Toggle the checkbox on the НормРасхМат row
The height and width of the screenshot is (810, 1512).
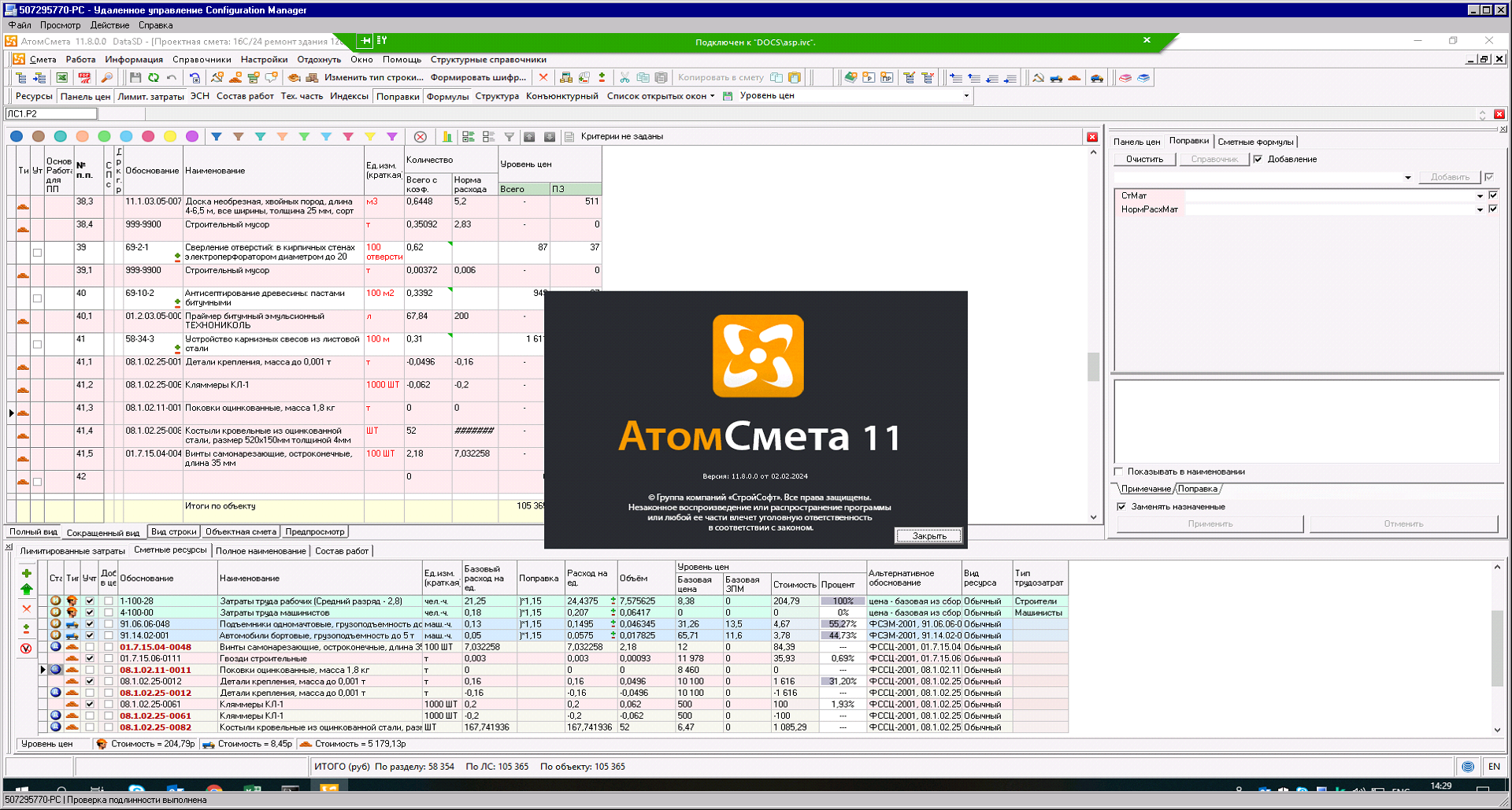click(1493, 209)
